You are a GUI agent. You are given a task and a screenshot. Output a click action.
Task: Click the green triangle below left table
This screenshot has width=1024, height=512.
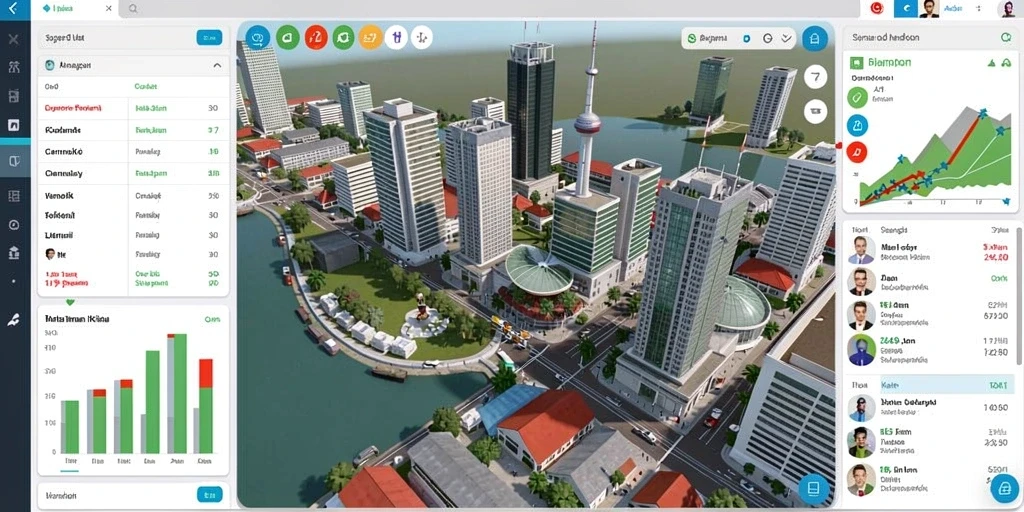coord(70,302)
